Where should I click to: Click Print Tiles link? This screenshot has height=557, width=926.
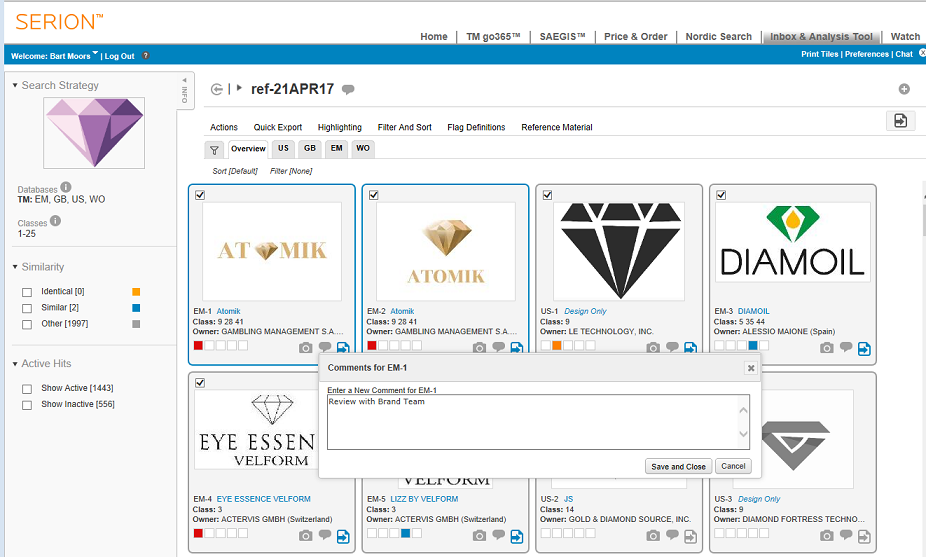820,54
